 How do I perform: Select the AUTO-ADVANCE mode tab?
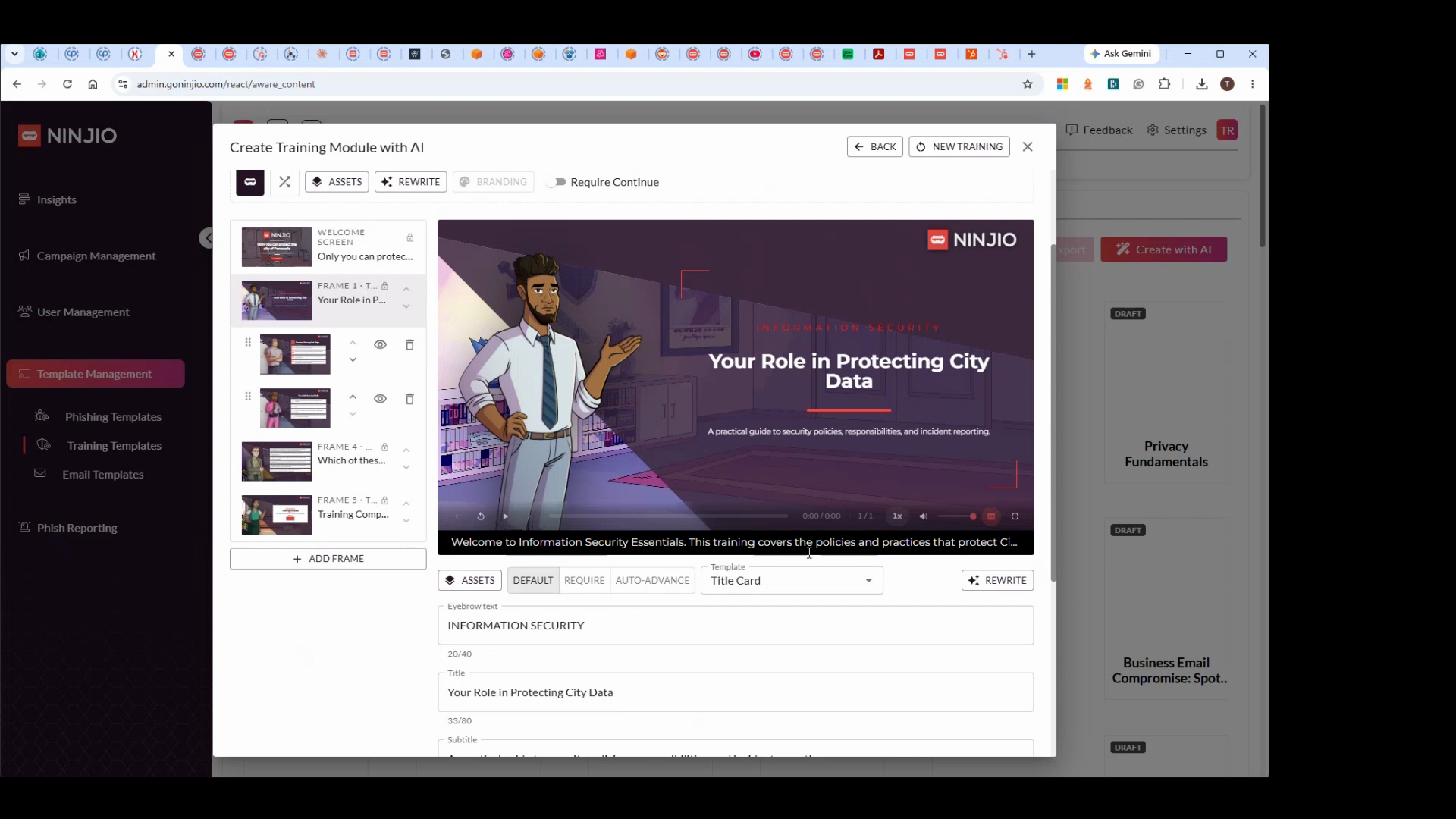click(x=652, y=581)
